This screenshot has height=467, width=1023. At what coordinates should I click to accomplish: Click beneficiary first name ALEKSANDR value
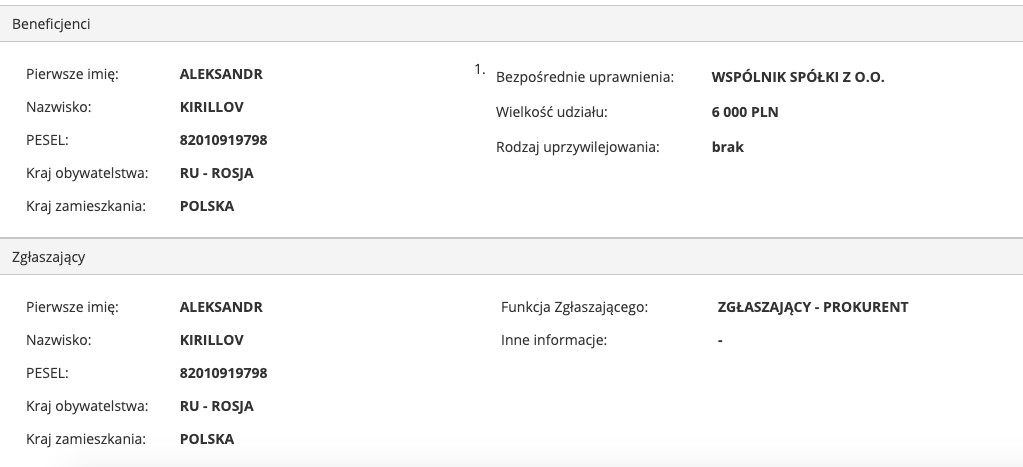(221, 74)
